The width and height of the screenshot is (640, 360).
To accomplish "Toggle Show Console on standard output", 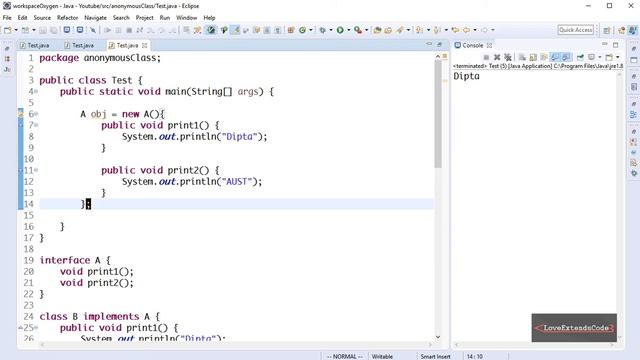I will [x=555, y=57].
